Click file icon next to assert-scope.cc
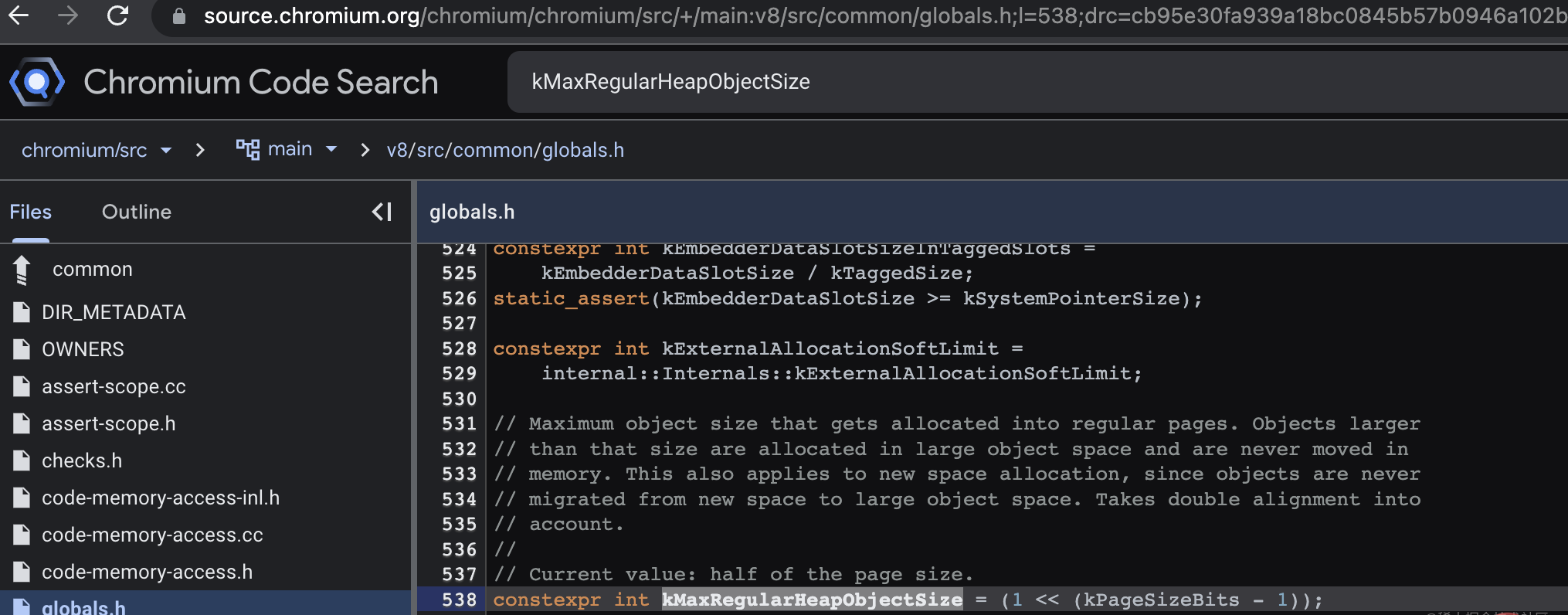 [x=22, y=386]
